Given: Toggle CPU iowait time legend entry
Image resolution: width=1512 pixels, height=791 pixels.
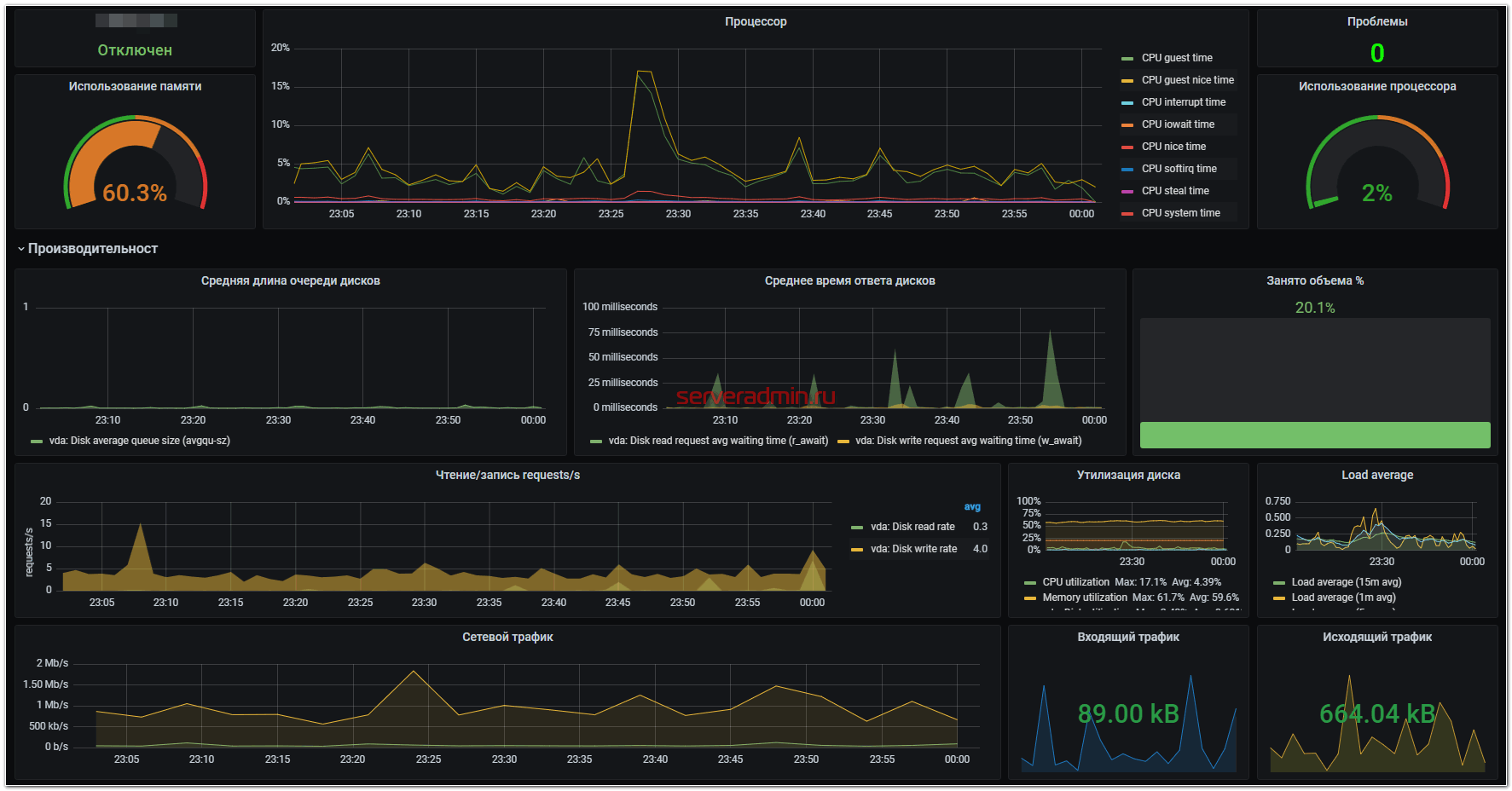Looking at the screenshot, I should click(x=1177, y=124).
